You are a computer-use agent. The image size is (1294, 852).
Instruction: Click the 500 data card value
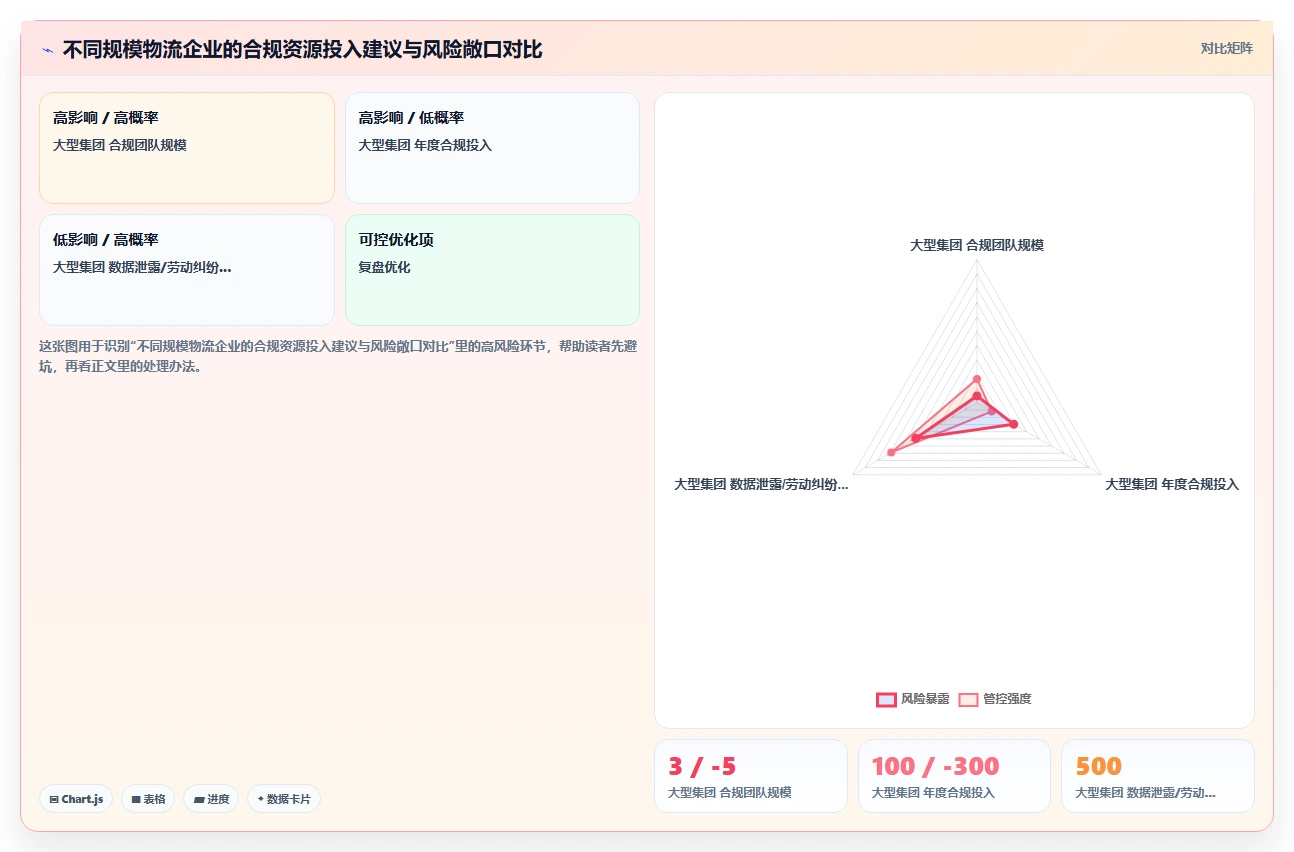1098,767
